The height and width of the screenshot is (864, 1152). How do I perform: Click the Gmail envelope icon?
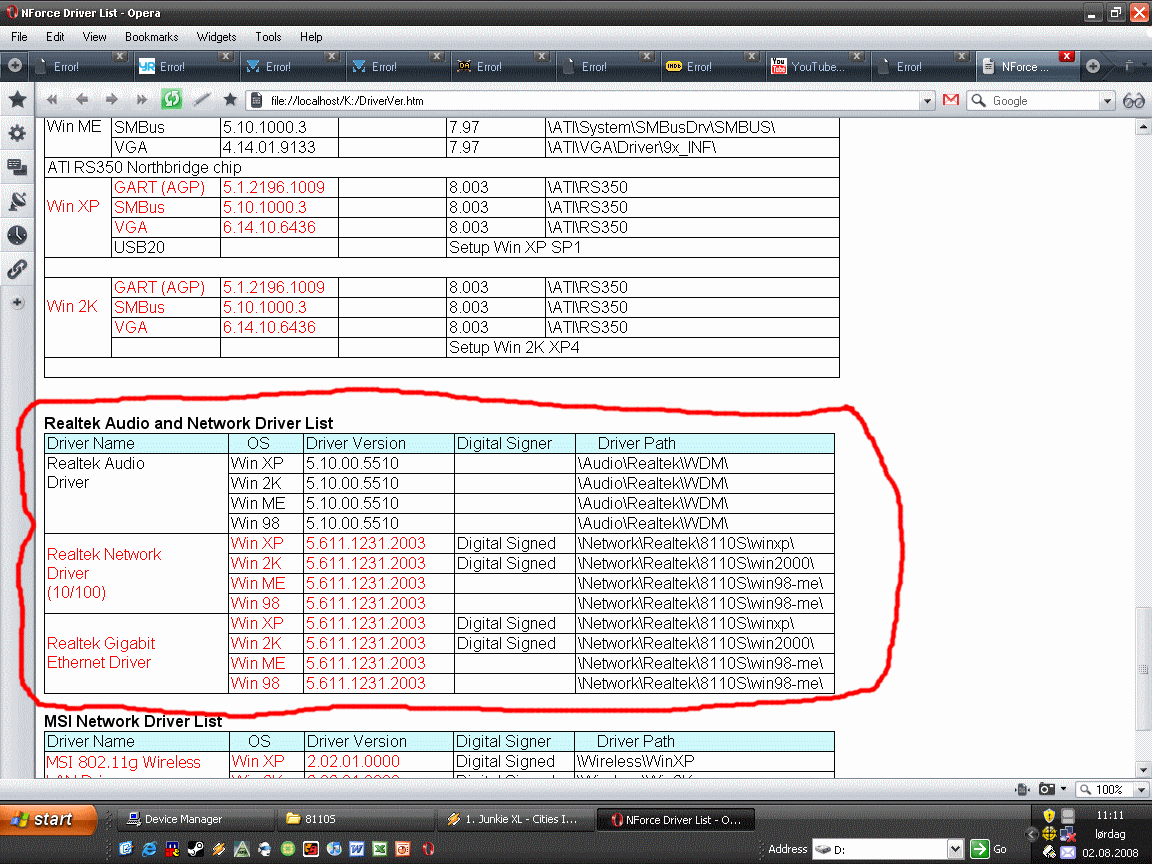coord(951,100)
